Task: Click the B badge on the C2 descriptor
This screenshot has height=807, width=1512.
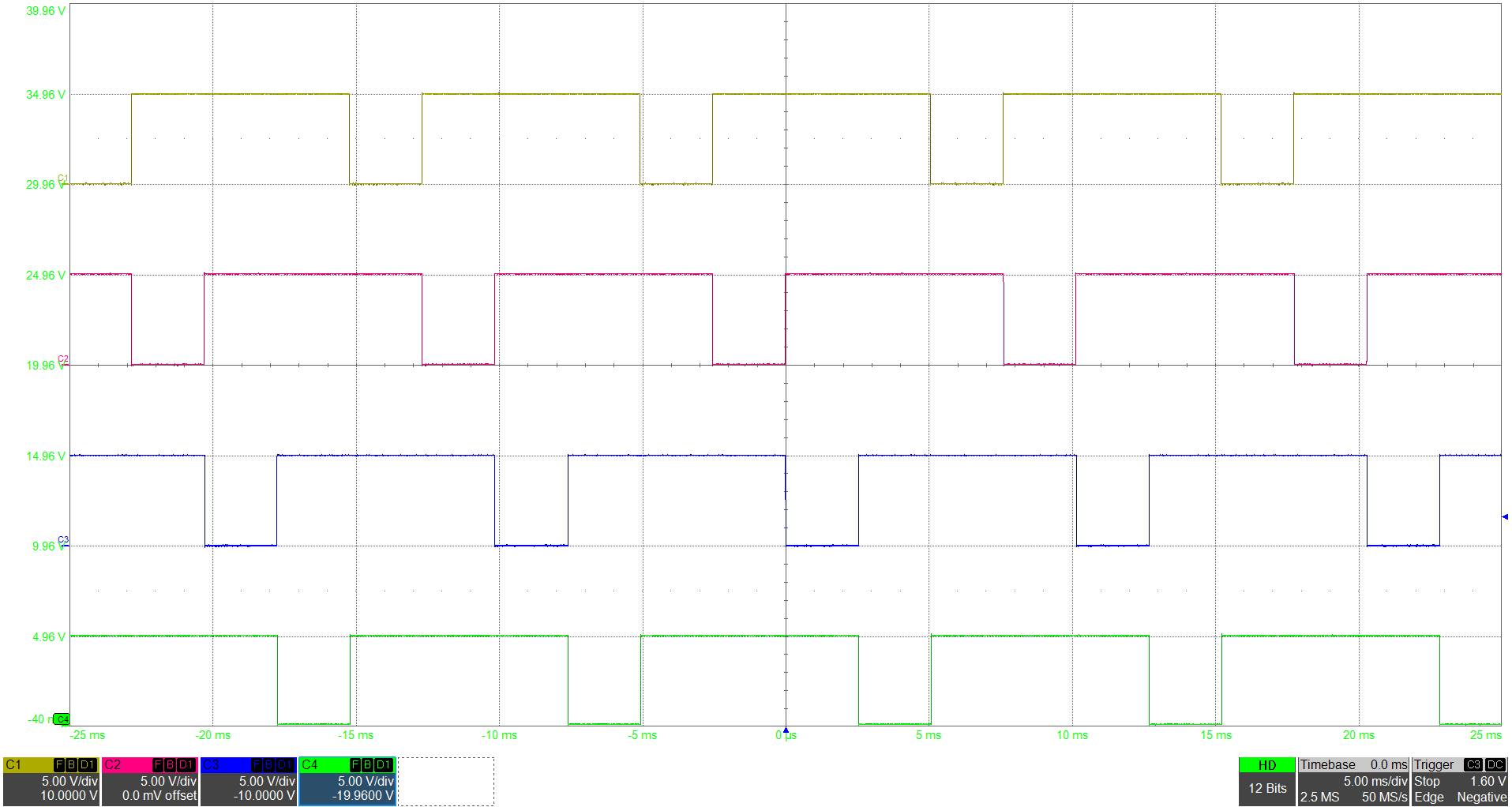Action: tap(170, 764)
